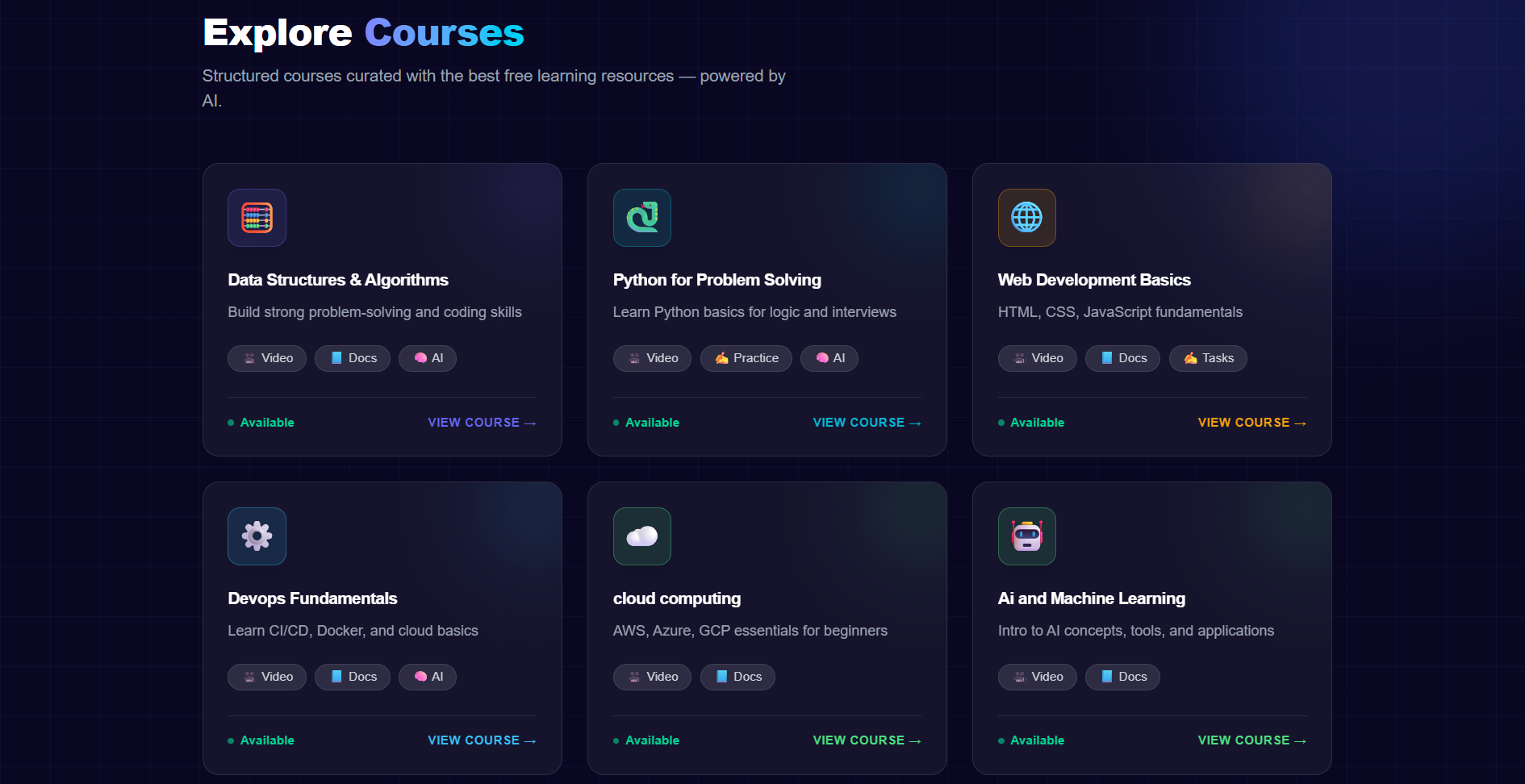
Task: Open the Web Development Basics course
Action: pyautogui.click(x=1251, y=422)
